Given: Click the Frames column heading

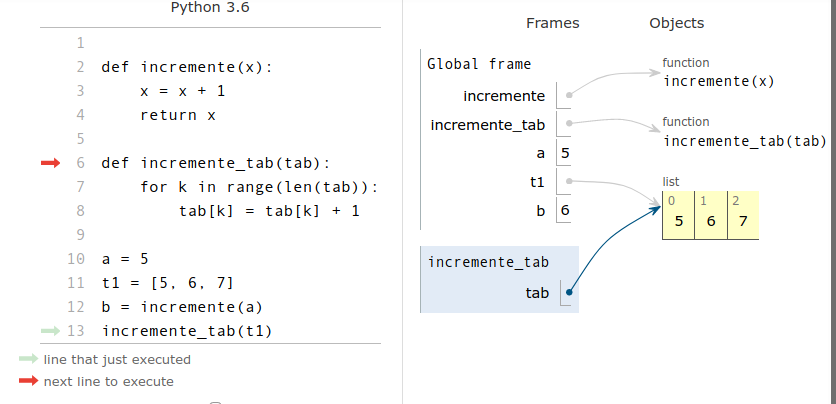Looking at the screenshot, I should coord(552,23).
